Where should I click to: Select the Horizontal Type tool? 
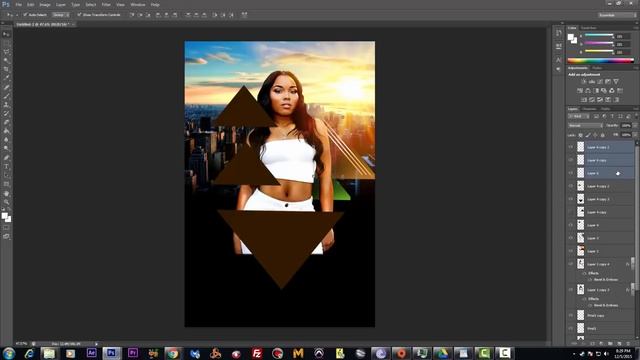click(x=6, y=167)
